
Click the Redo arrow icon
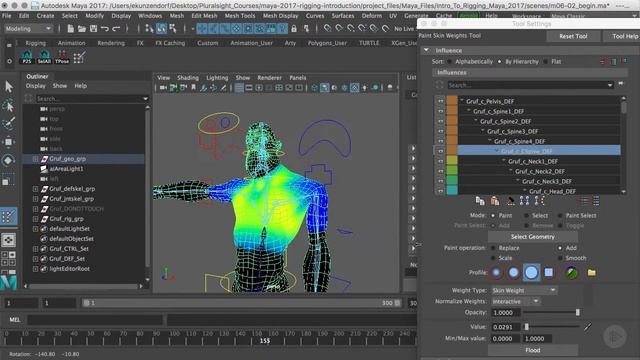point(116,29)
